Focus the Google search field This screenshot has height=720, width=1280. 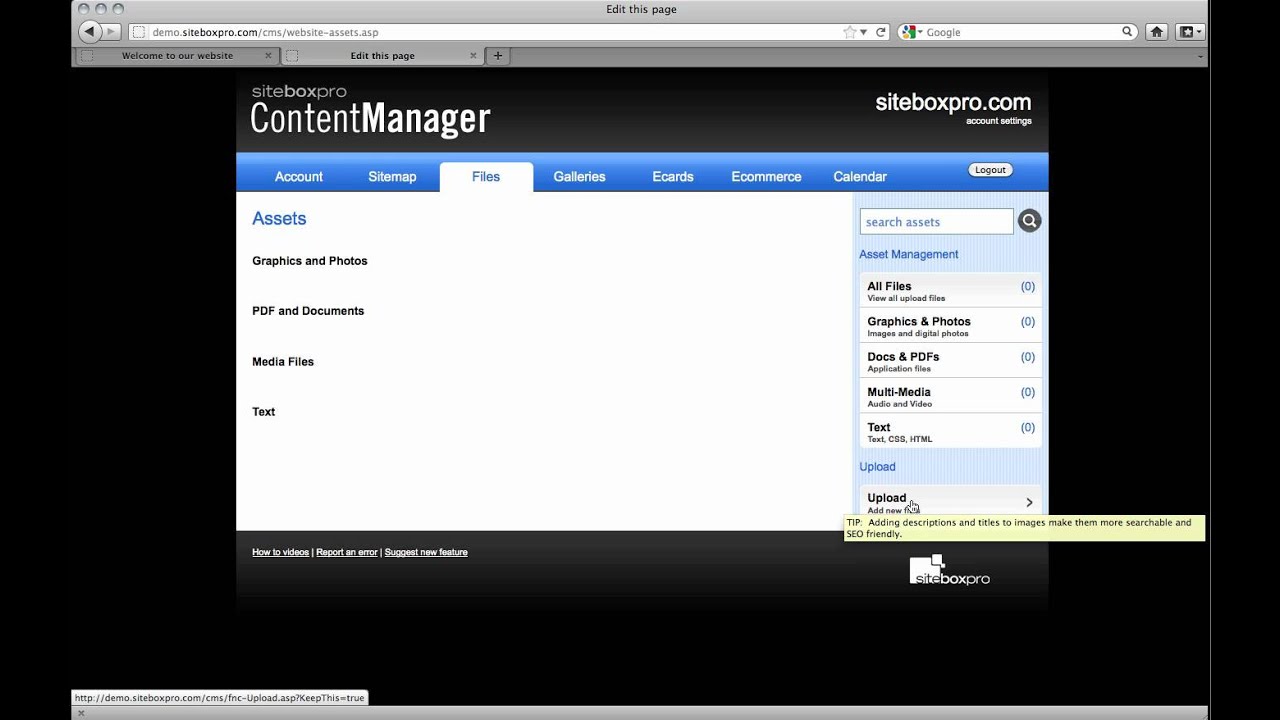click(x=1020, y=32)
